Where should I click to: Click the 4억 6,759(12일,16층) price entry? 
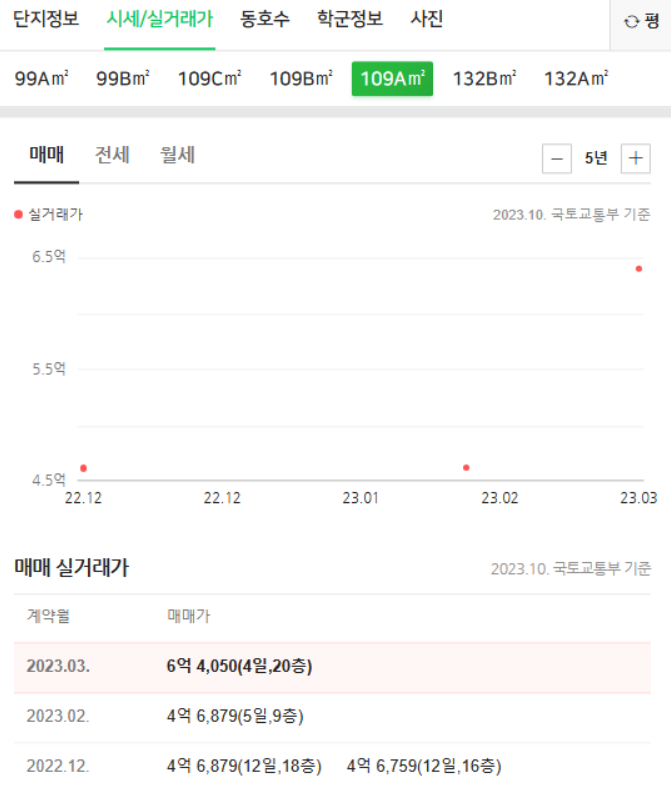click(x=424, y=766)
